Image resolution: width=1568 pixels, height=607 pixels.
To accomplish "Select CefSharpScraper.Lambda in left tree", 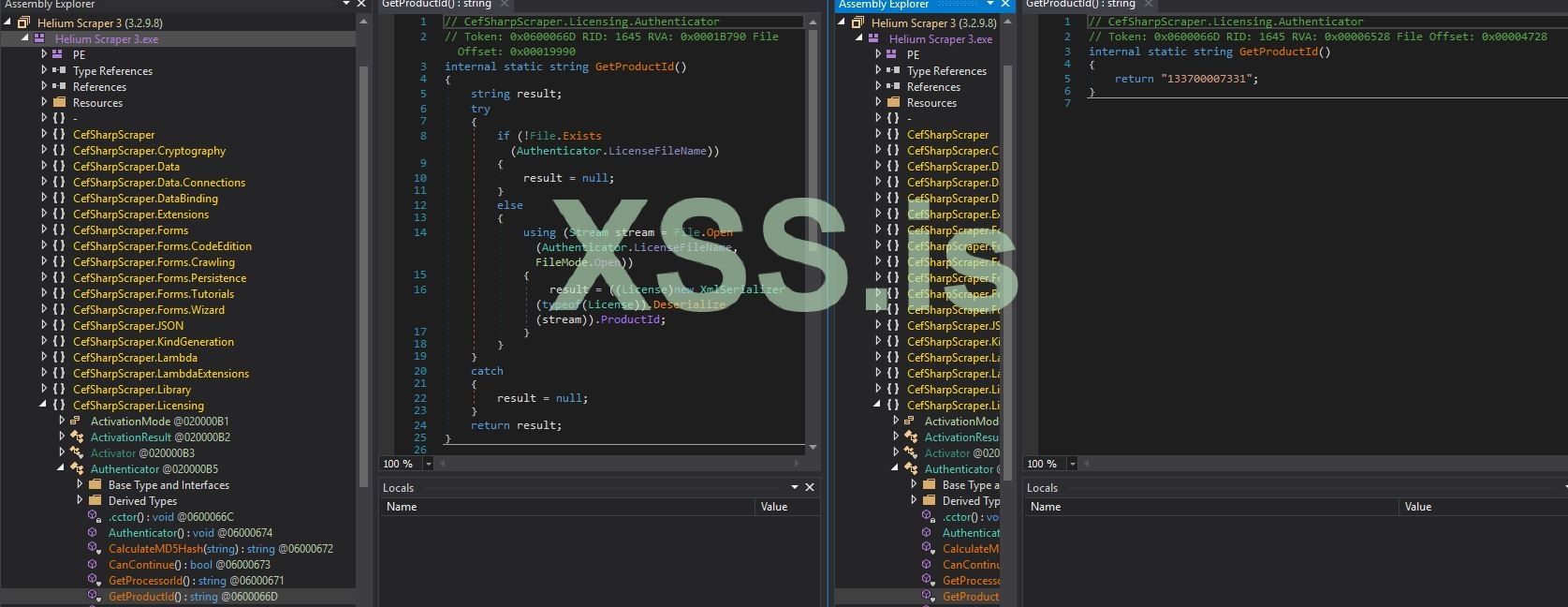I will [135, 357].
